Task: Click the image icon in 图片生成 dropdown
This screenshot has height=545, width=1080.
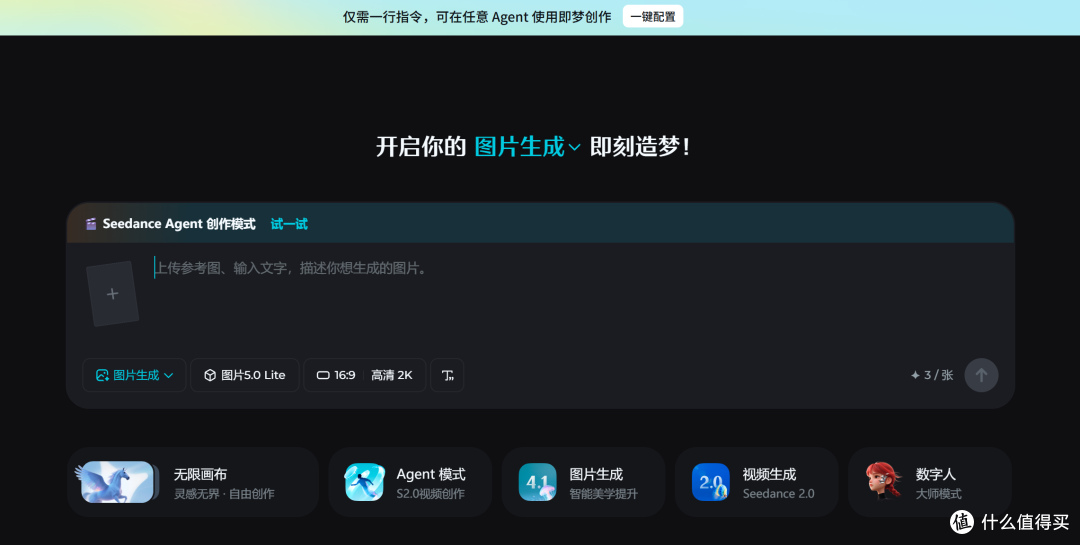Action: pyautogui.click(x=102, y=375)
